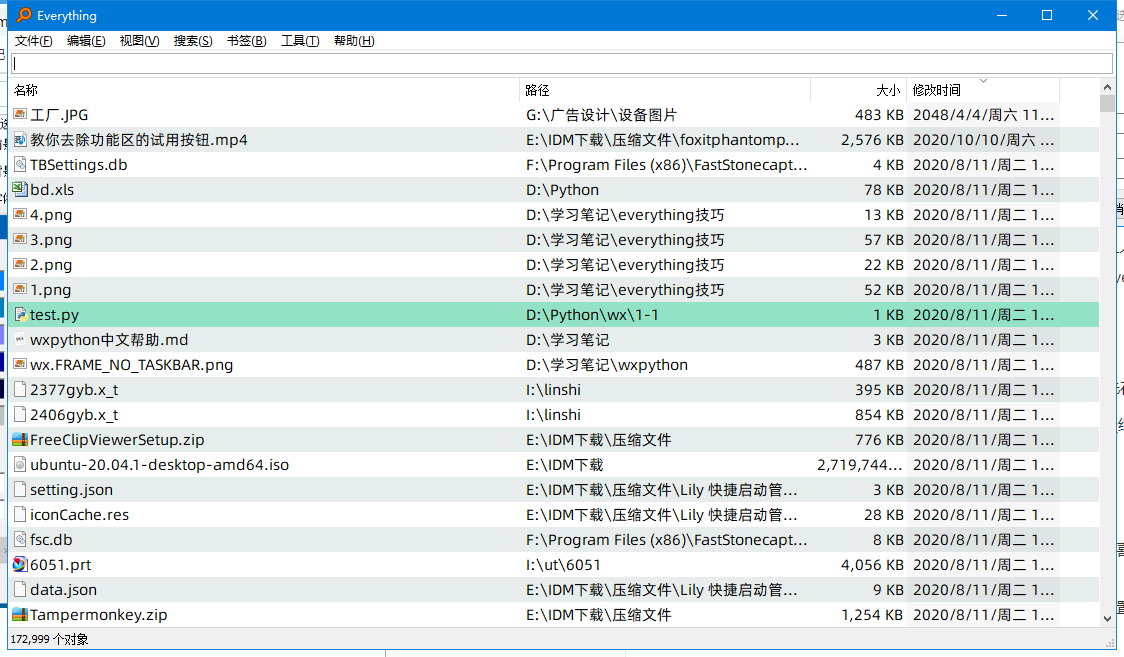This screenshot has height=657, width=1124.
Task: Click the video icon beside 教你去除功能区的试用按钮.mp4
Action: (21, 139)
